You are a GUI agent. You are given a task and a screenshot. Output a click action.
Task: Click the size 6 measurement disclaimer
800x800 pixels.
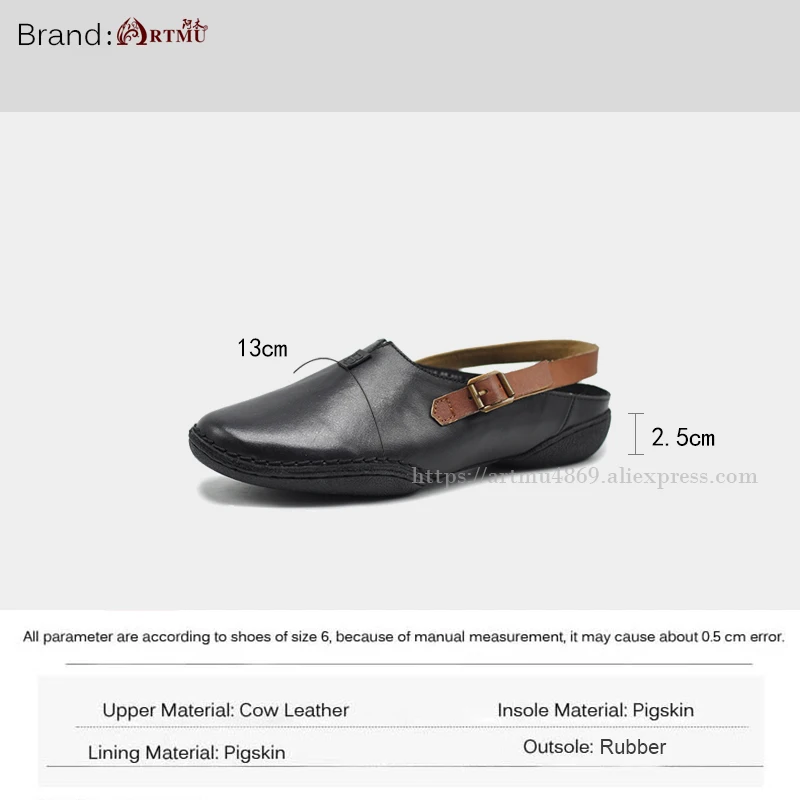point(404,637)
